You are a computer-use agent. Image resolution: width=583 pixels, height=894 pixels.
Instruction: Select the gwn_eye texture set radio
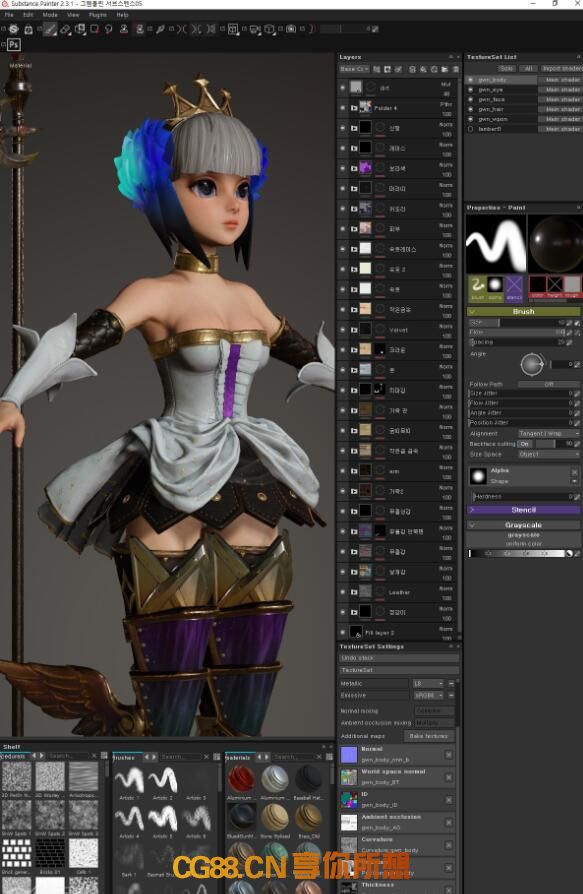point(471,90)
